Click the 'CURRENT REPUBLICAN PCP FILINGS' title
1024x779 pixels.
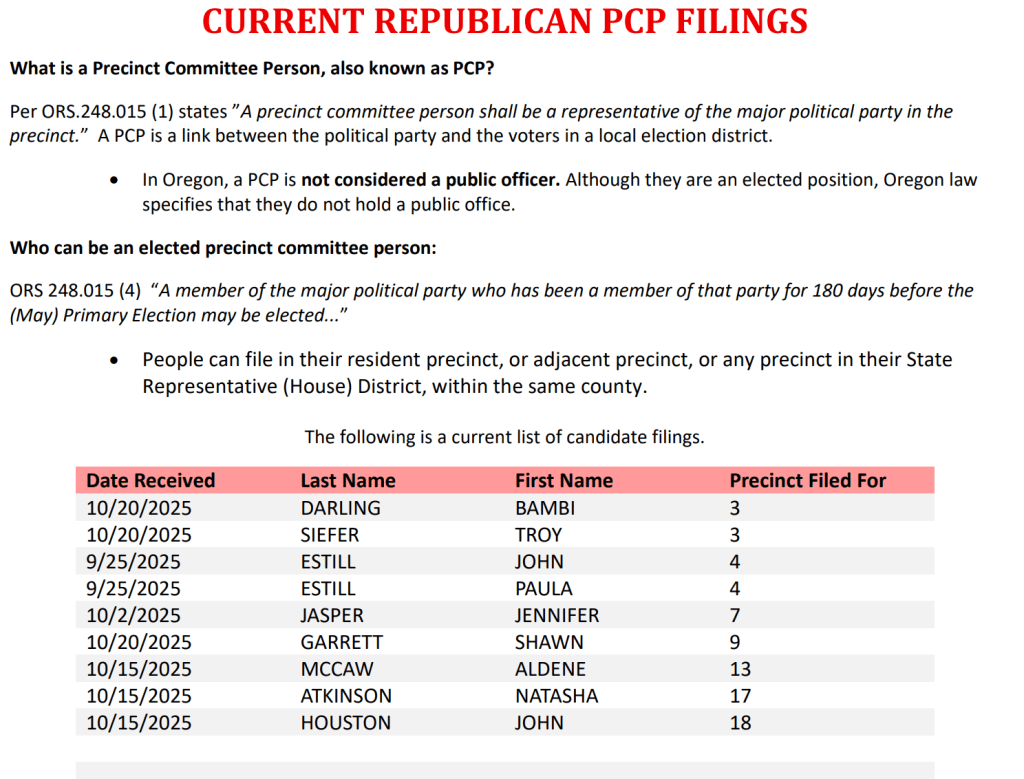pyautogui.click(x=505, y=22)
